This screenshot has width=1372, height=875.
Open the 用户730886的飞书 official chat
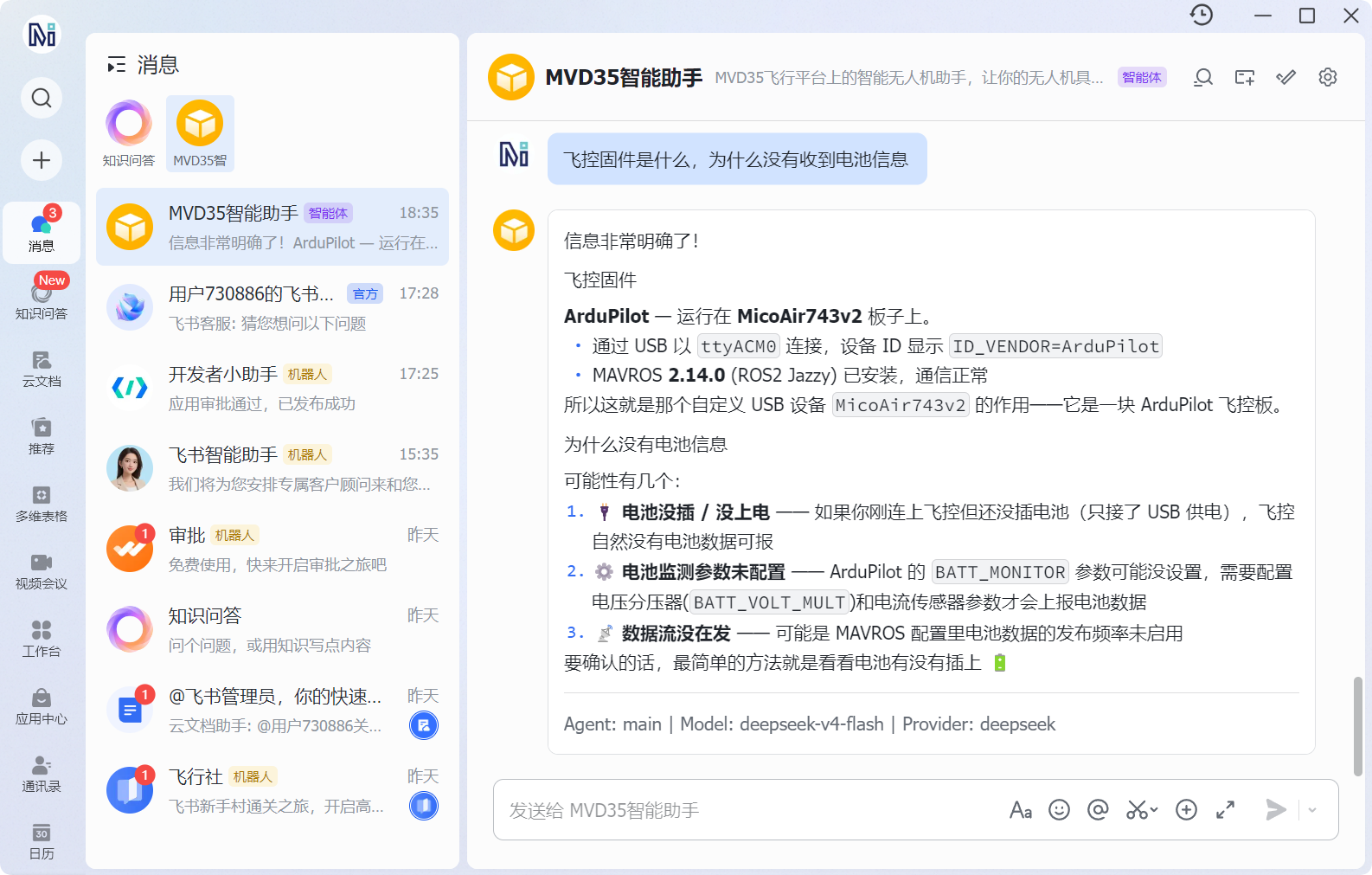click(x=272, y=307)
